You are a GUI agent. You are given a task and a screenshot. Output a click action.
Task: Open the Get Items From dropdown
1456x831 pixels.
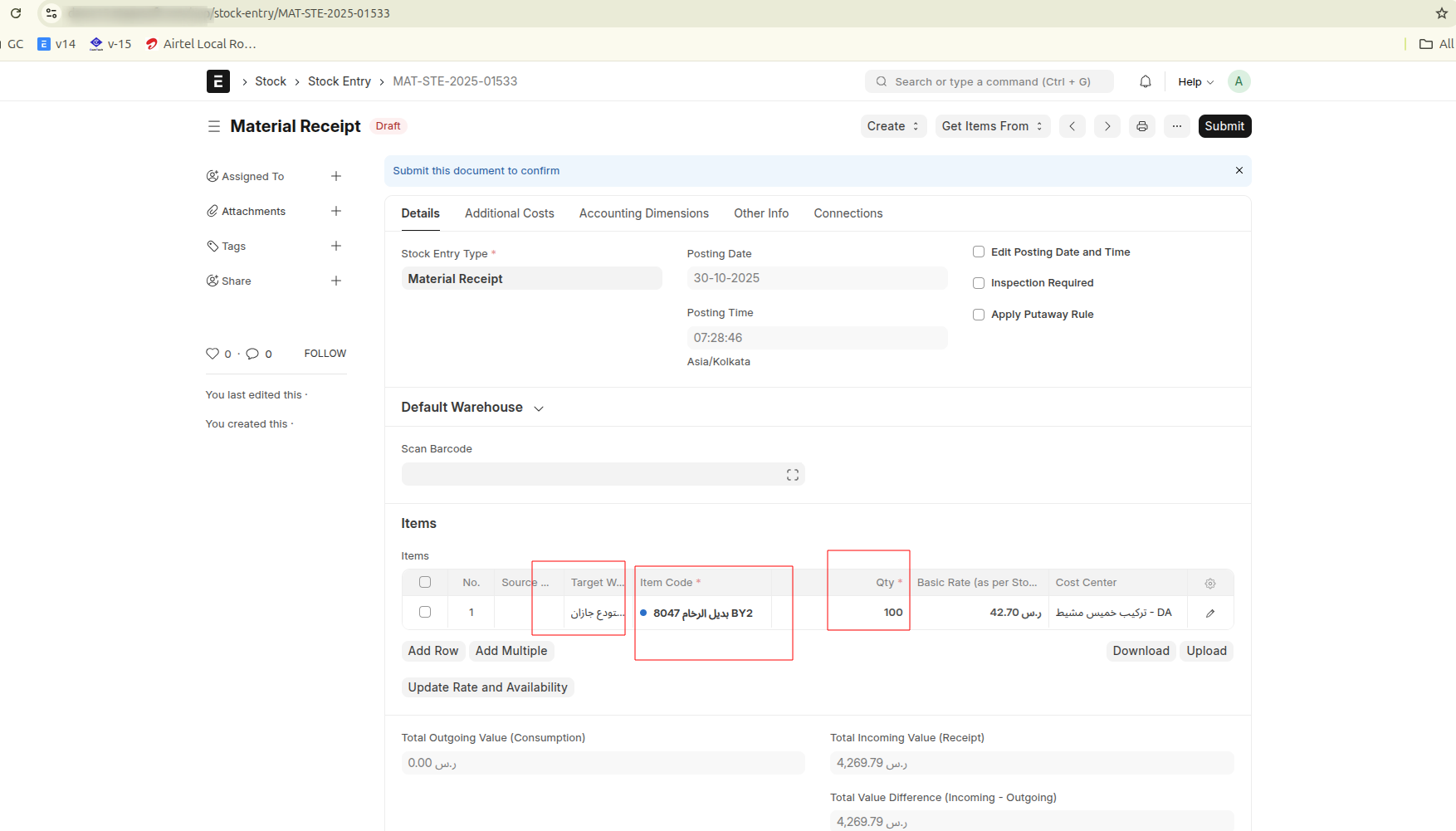pyautogui.click(x=991, y=125)
